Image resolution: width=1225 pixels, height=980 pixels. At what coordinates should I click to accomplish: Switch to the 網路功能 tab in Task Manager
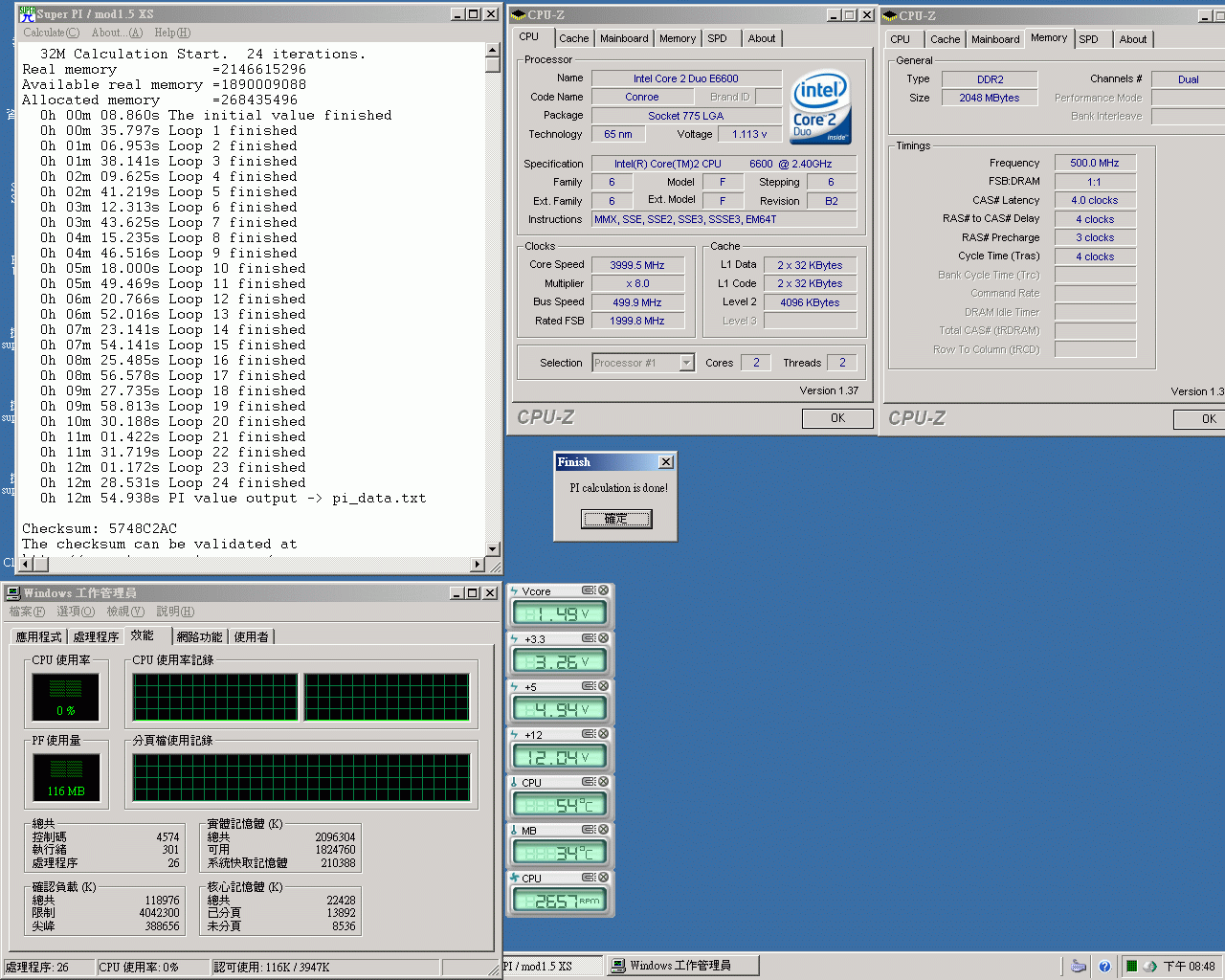pos(199,636)
